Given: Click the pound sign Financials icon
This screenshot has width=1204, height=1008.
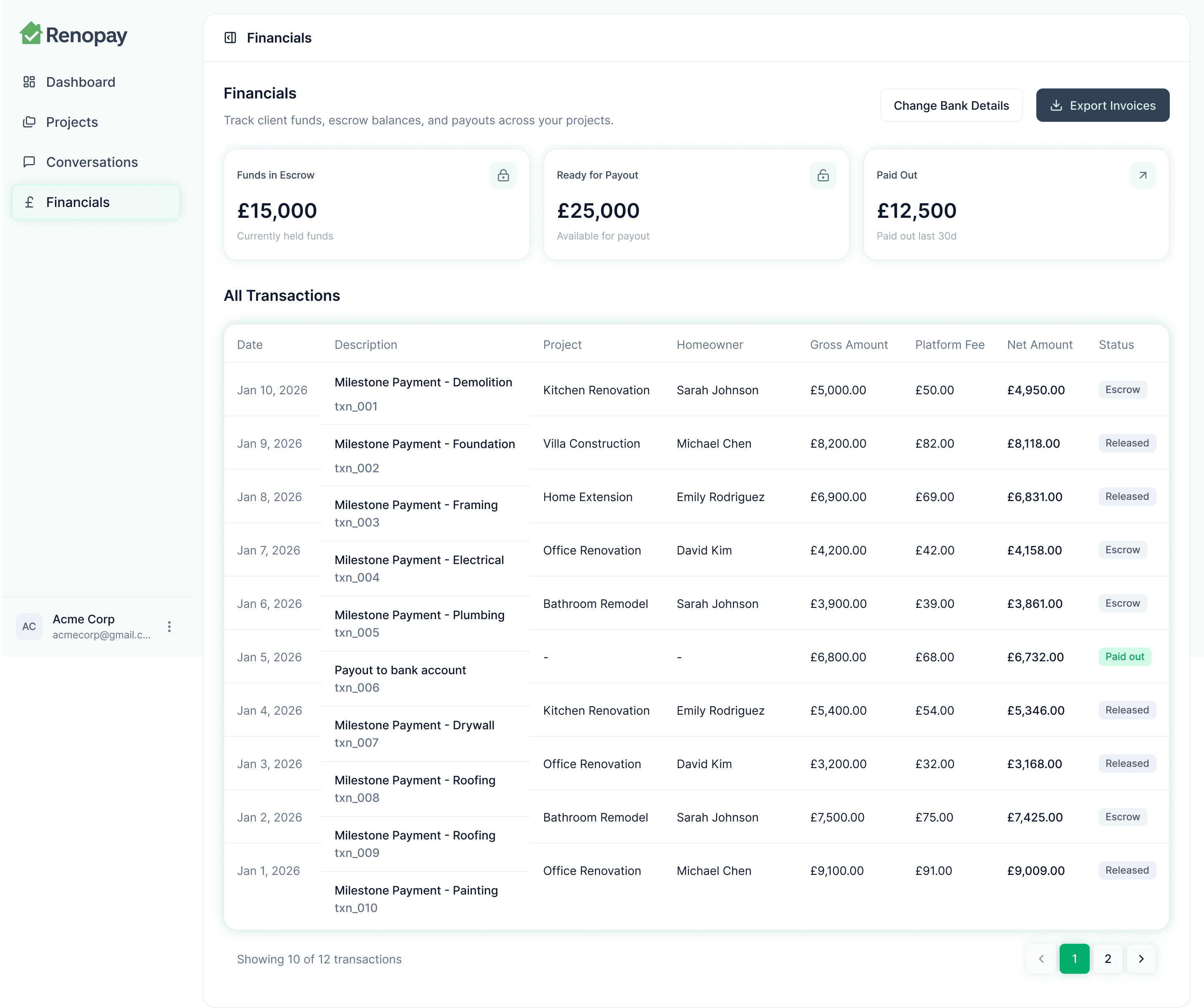Looking at the screenshot, I should point(29,202).
